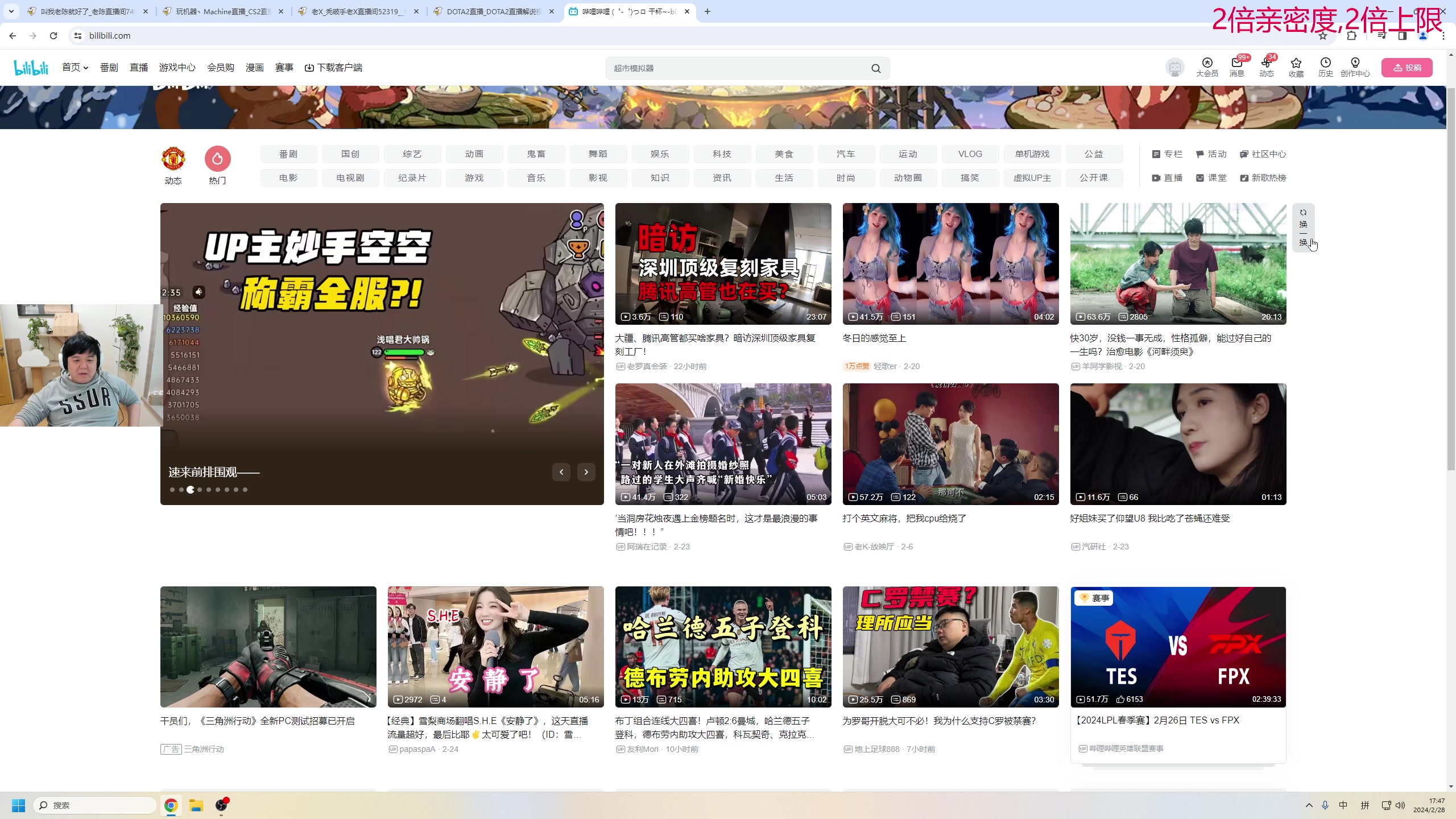Switch to the 玩机器 Machine直播 tab
The image size is (1456, 819).
point(224,11)
